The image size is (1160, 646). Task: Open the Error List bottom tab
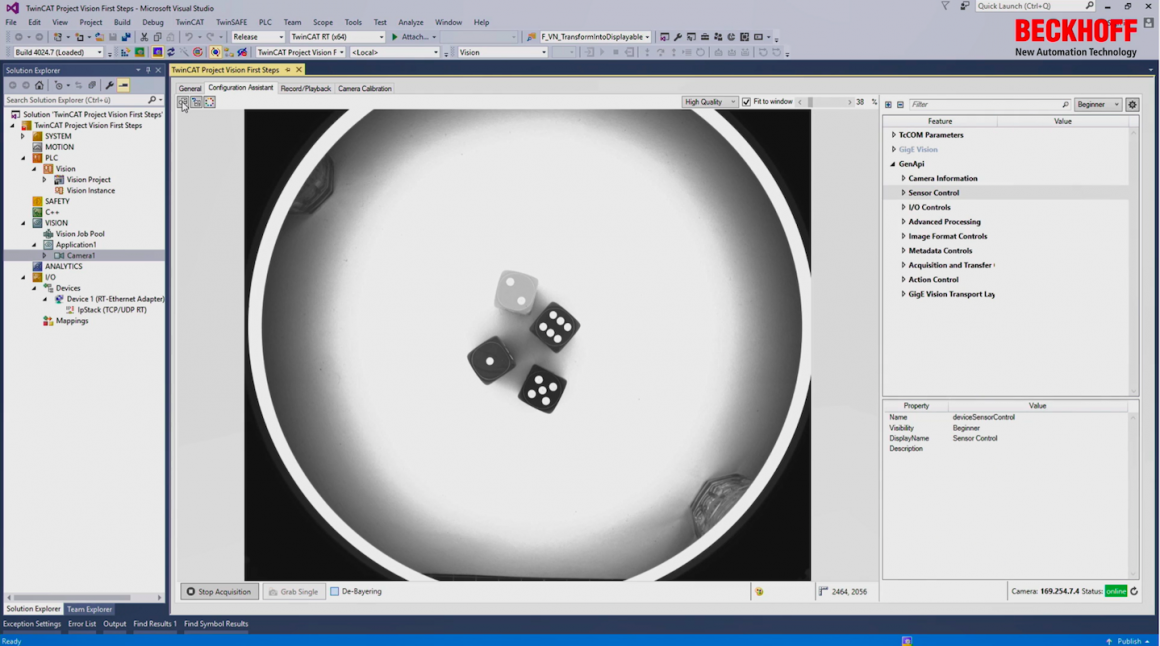click(82, 624)
